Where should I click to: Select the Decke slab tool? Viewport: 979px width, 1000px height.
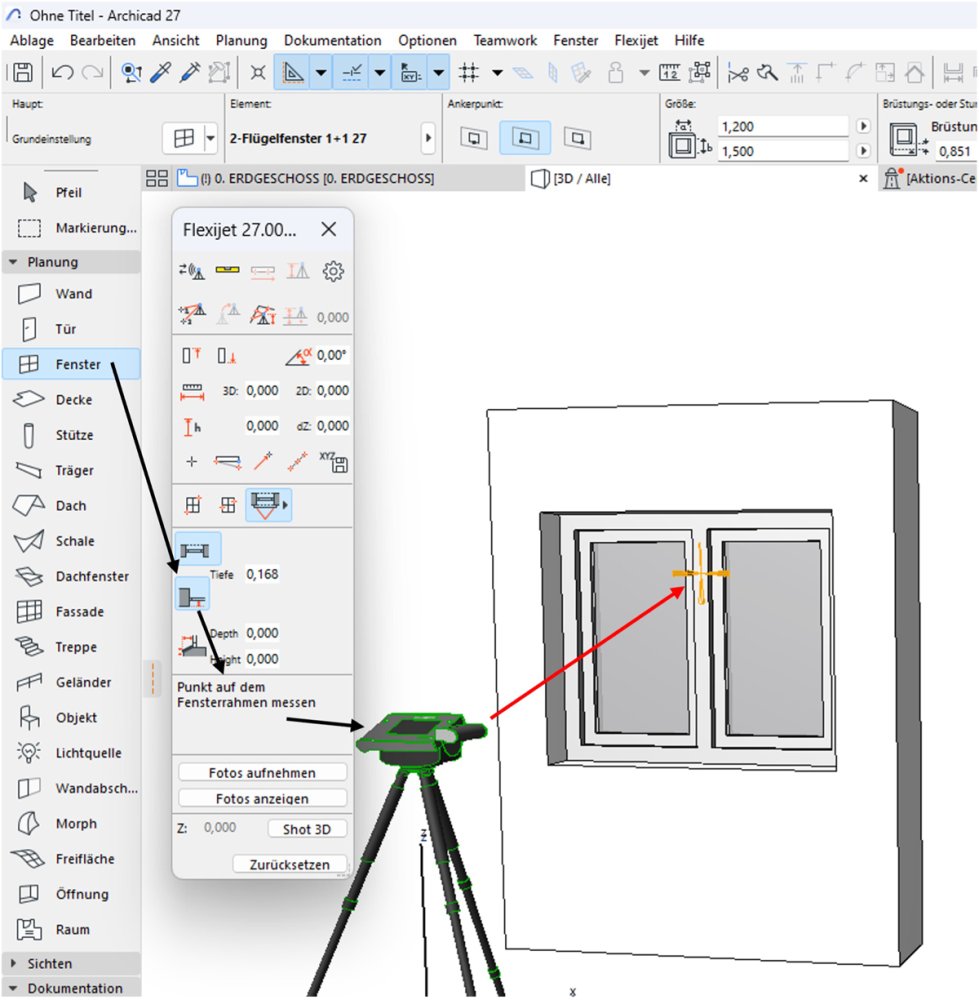click(70, 400)
